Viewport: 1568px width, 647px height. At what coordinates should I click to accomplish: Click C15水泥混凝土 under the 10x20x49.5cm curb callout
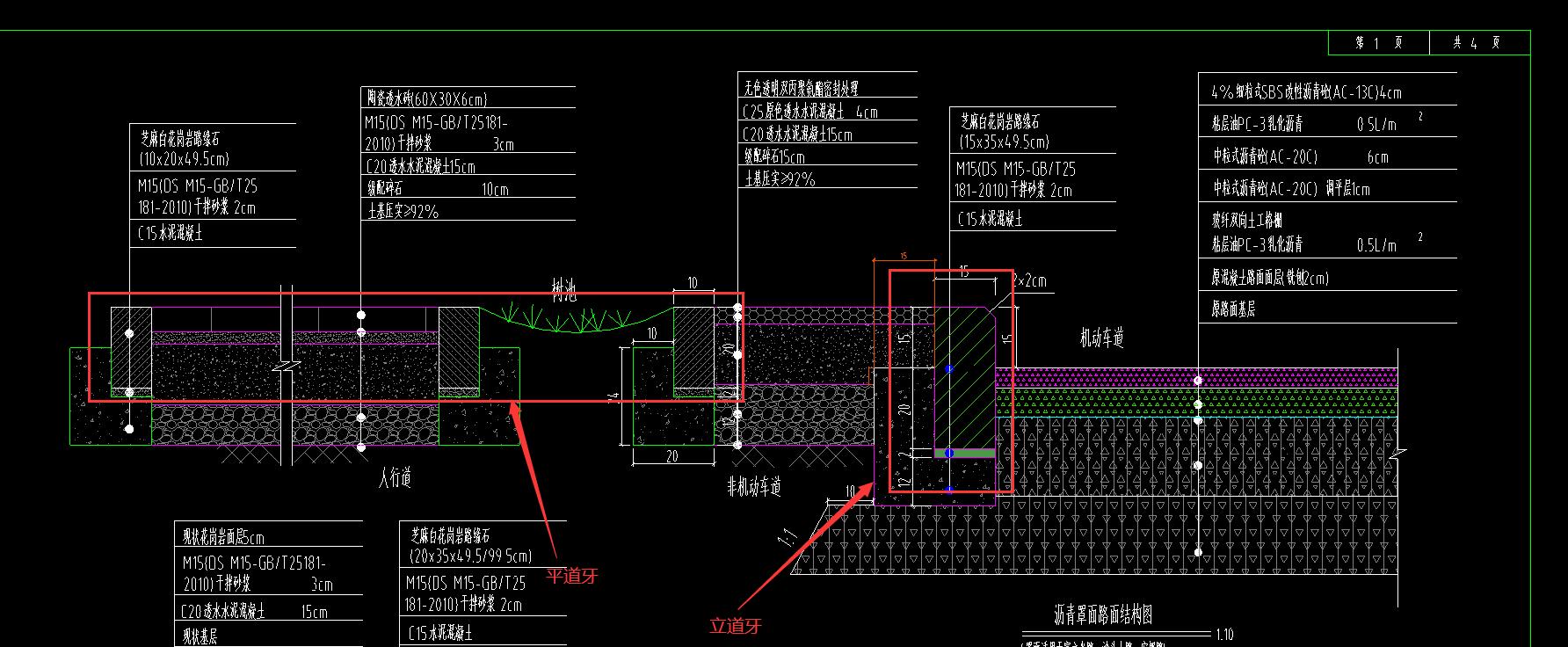point(171,233)
